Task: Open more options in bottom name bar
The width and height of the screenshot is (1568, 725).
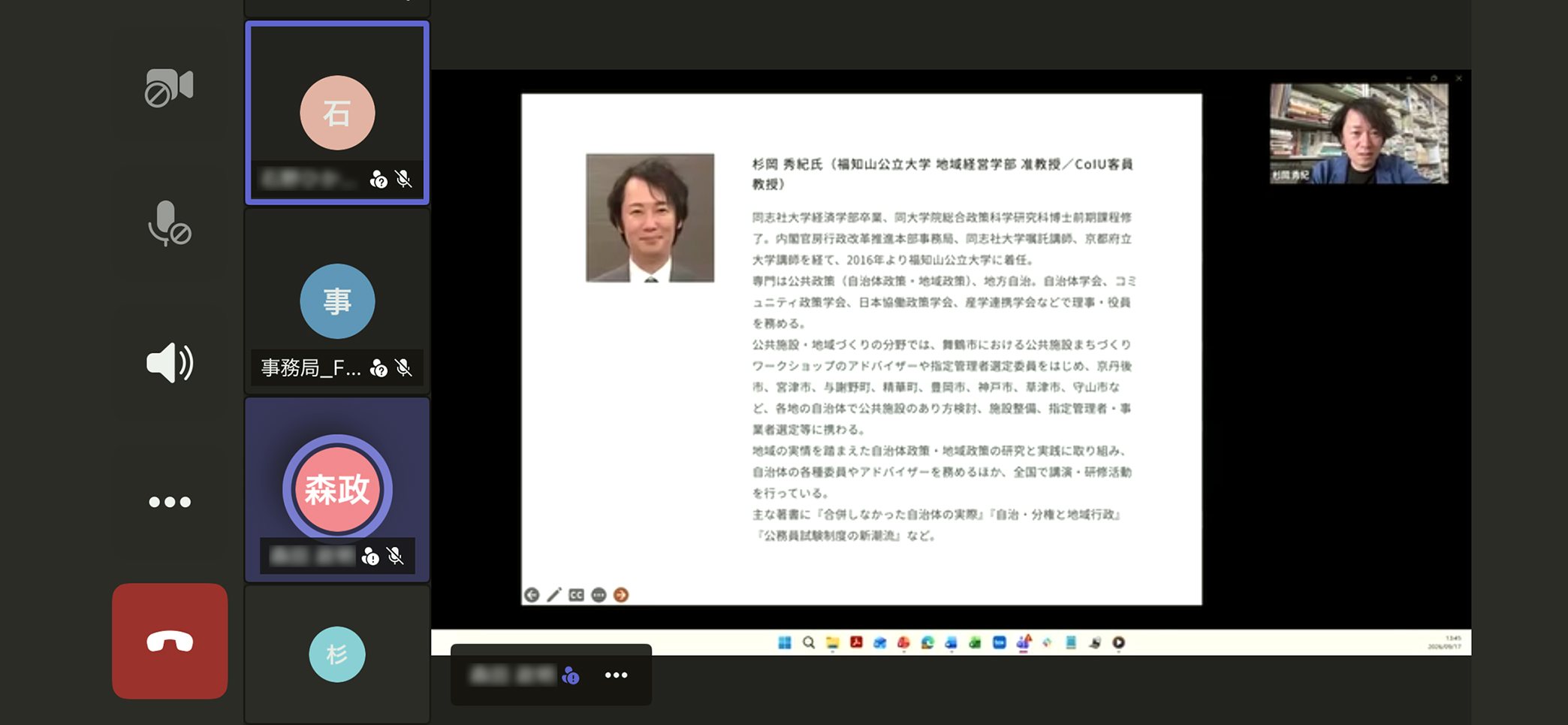Action: [617, 675]
